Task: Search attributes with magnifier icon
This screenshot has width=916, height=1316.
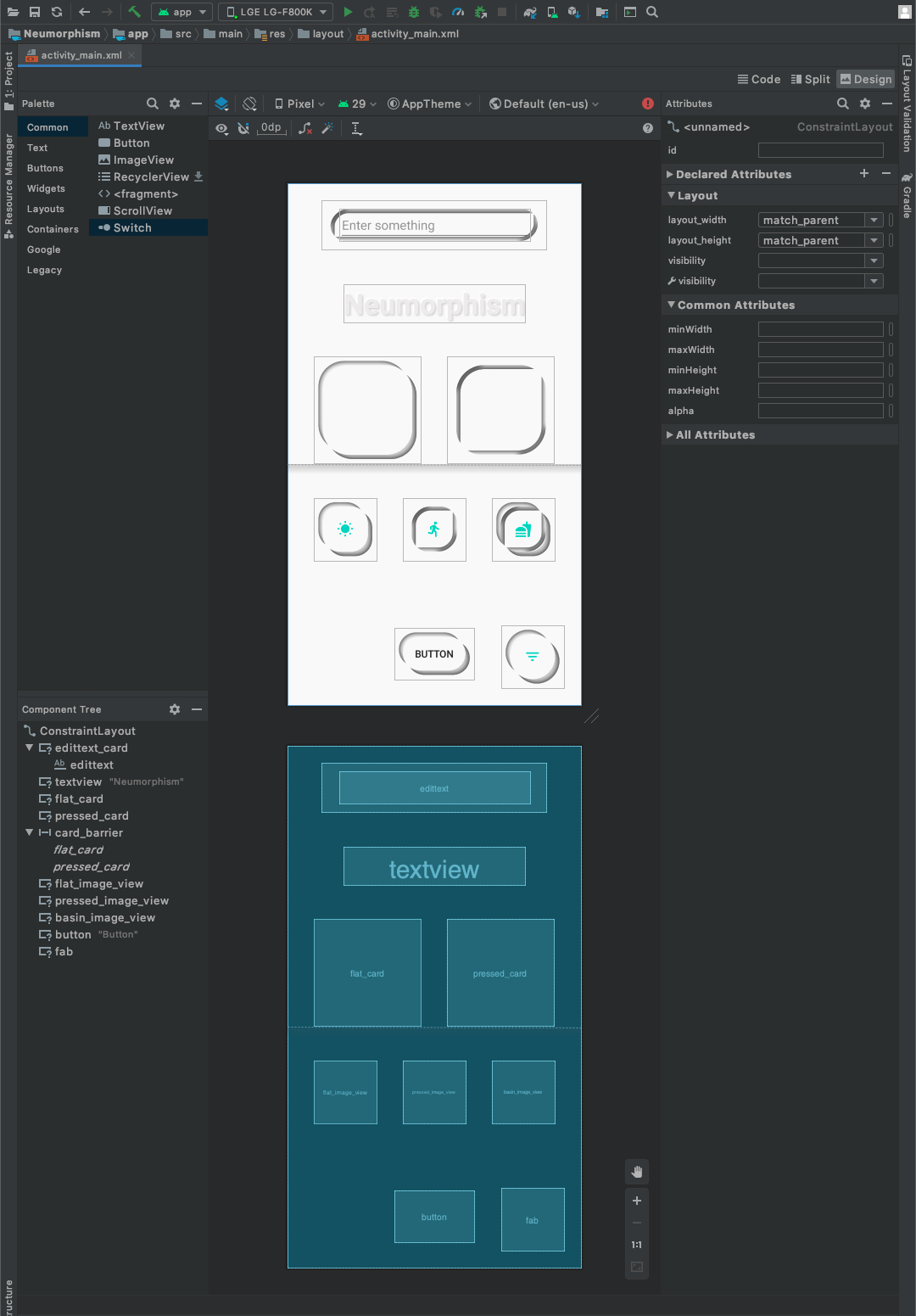Action: tap(843, 104)
